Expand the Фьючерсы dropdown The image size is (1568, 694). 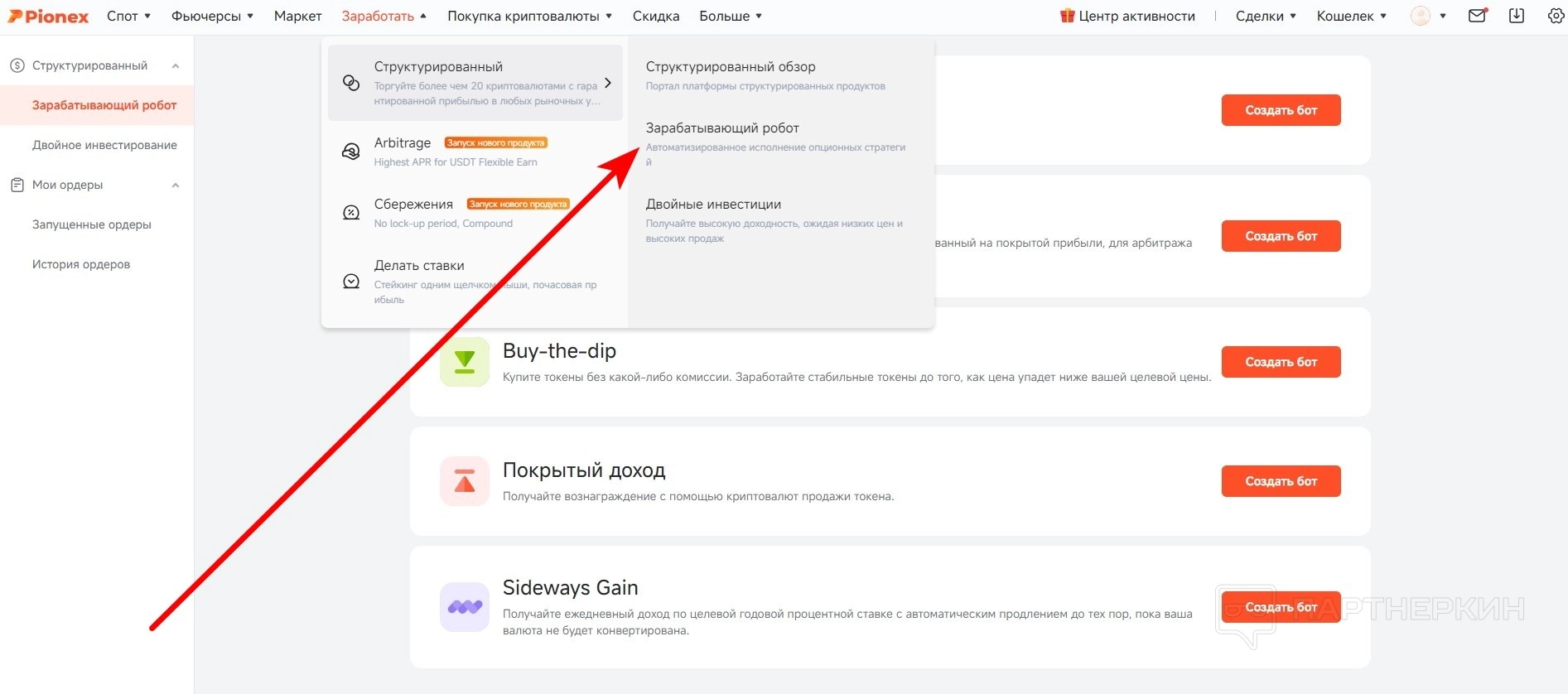click(212, 16)
